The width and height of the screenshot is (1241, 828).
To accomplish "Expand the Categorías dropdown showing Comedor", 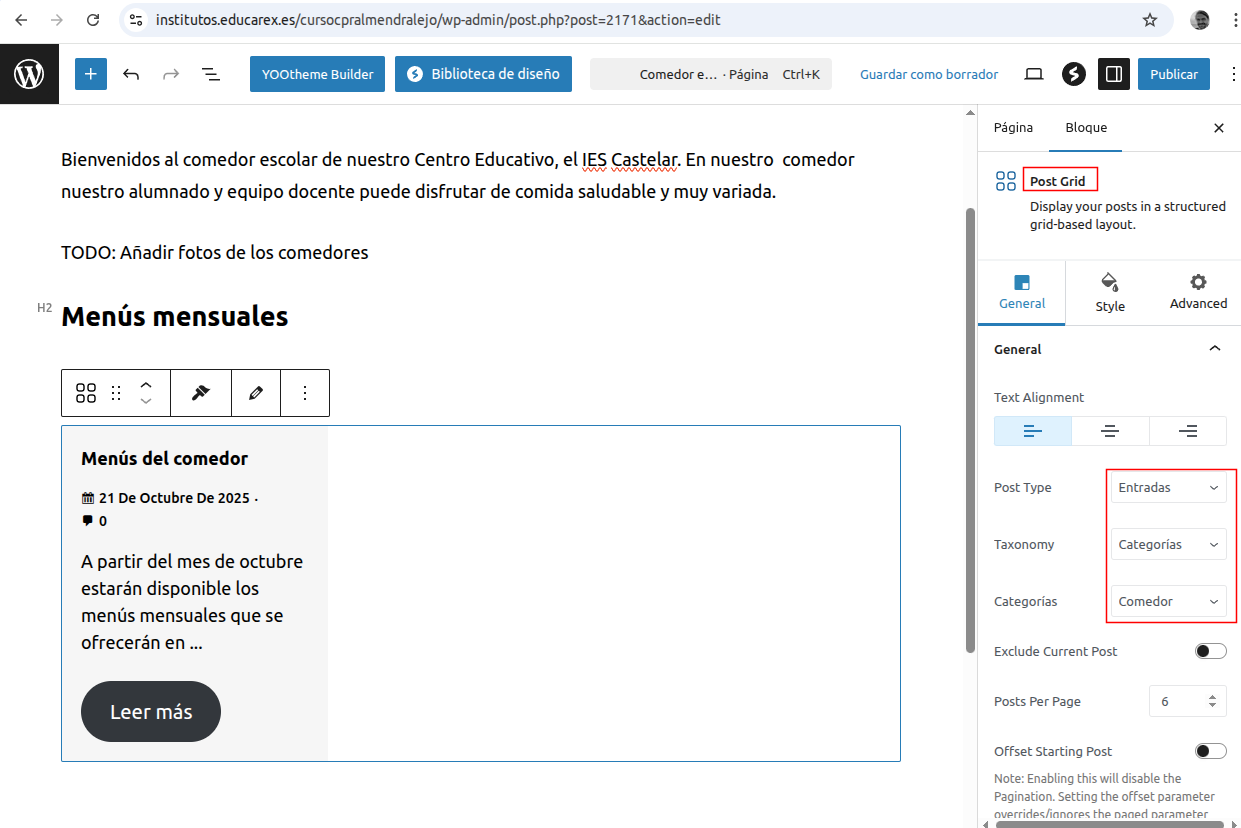I will pyautogui.click(x=1168, y=602).
